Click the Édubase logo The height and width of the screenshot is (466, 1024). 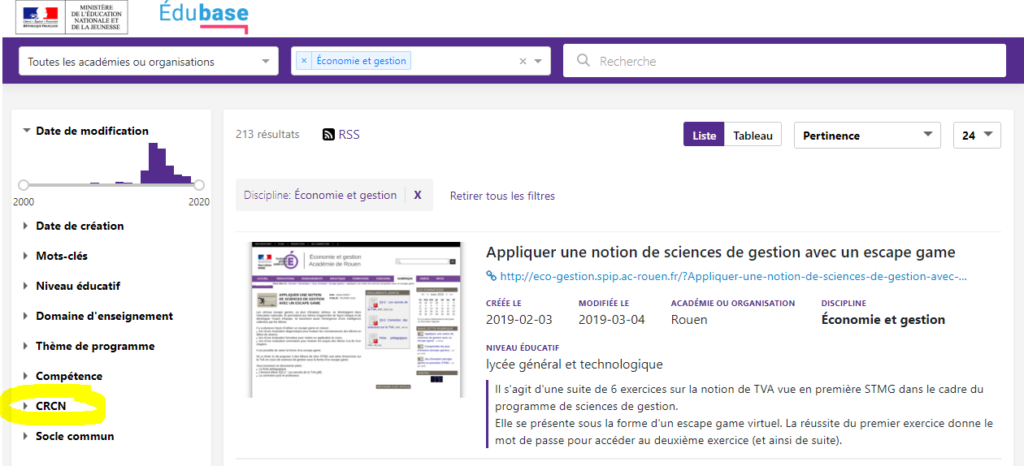point(203,17)
